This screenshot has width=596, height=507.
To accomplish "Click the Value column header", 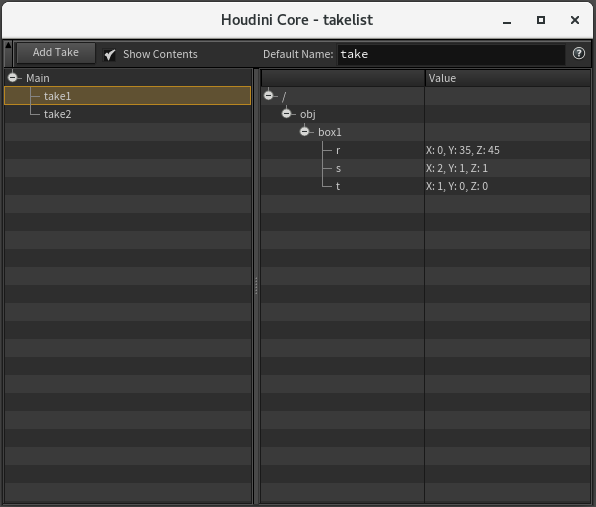I will pos(507,78).
